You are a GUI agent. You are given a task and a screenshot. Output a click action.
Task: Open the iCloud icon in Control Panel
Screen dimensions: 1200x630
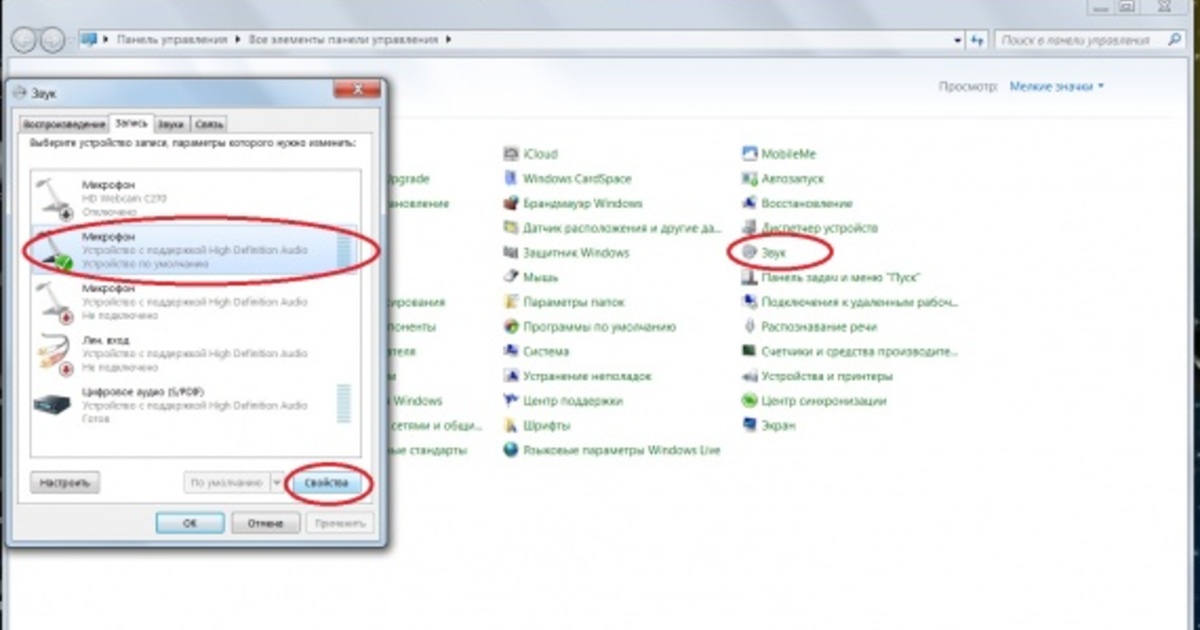(x=511, y=155)
